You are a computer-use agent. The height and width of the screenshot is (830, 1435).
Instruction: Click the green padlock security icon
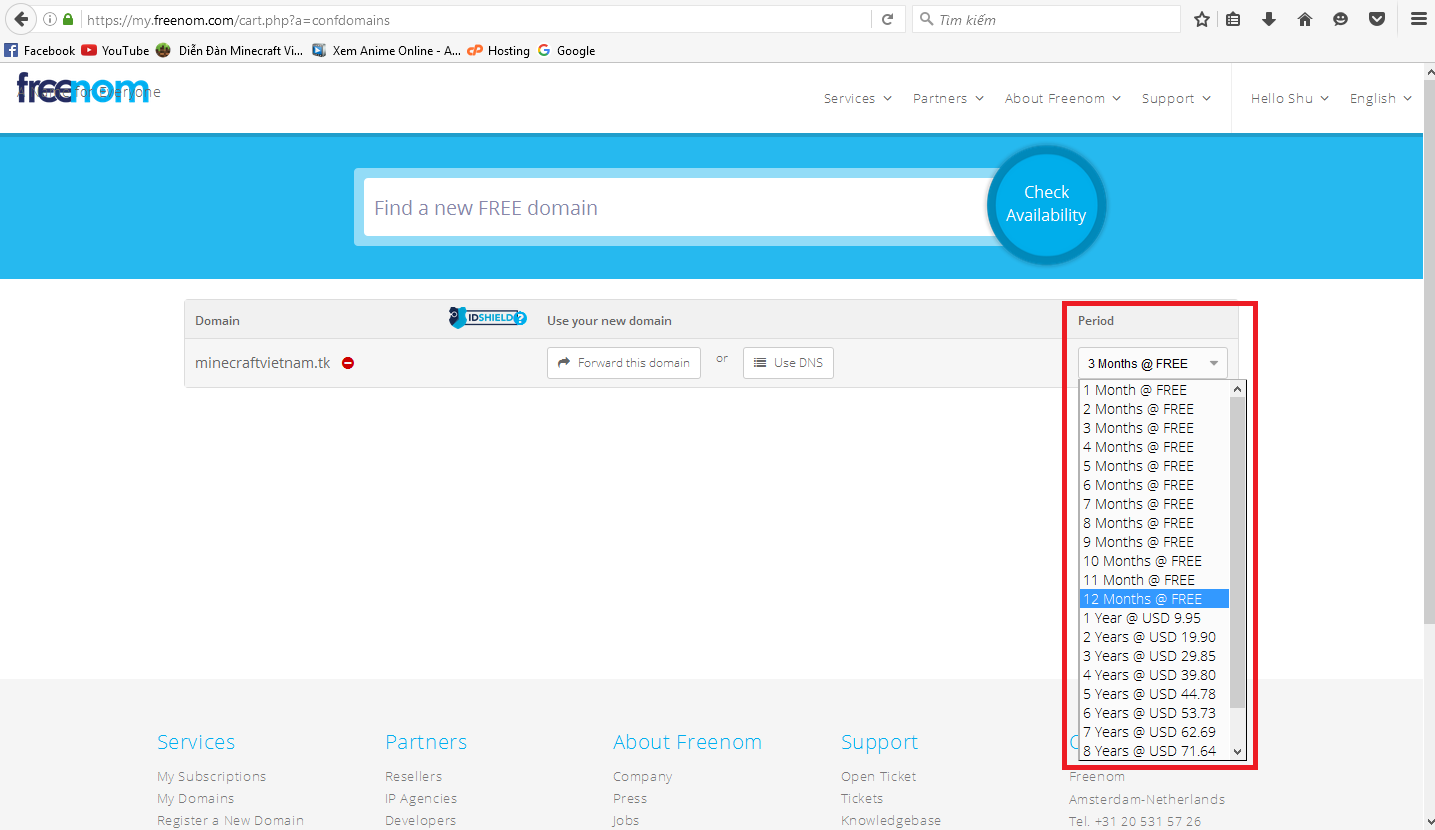click(68, 19)
